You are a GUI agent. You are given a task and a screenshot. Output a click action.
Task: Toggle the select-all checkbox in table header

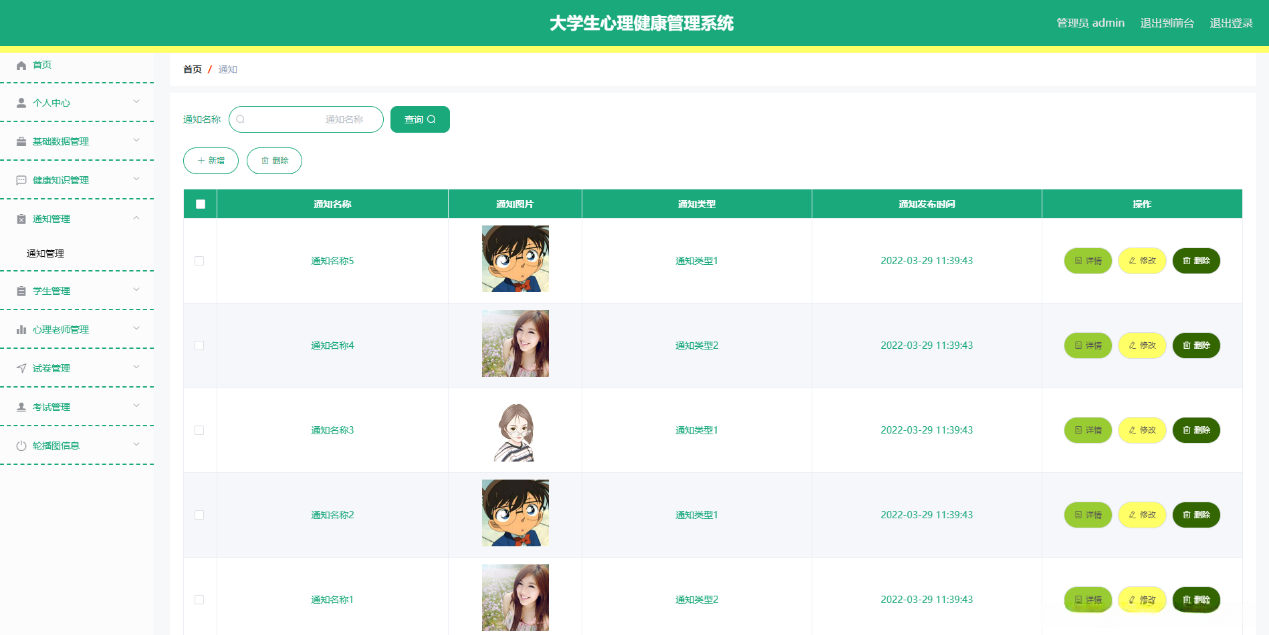pyautogui.click(x=200, y=204)
